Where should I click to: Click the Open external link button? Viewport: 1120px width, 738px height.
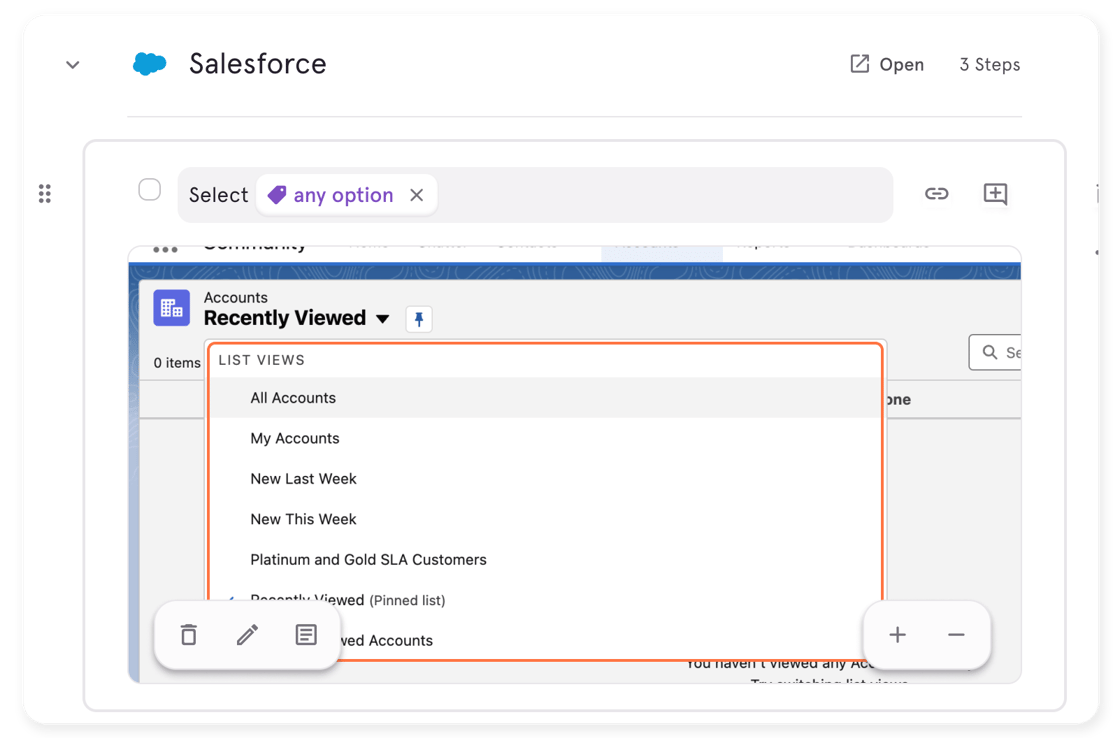click(x=886, y=64)
